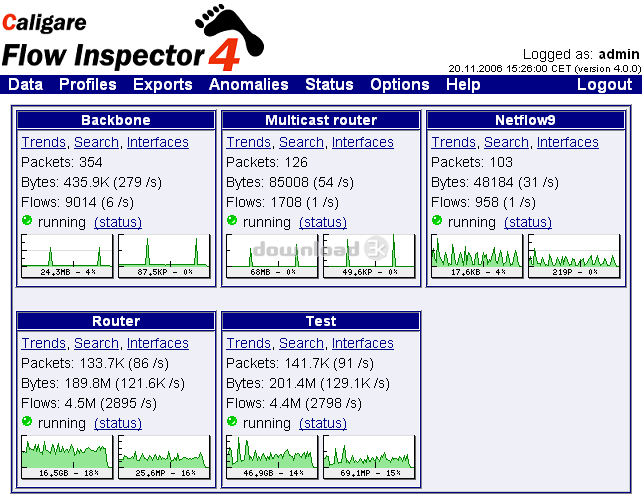The height and width of the screenshot is (497, 642).
Task: Click the Multicast router green running icon
Action: tap(232, 220)
